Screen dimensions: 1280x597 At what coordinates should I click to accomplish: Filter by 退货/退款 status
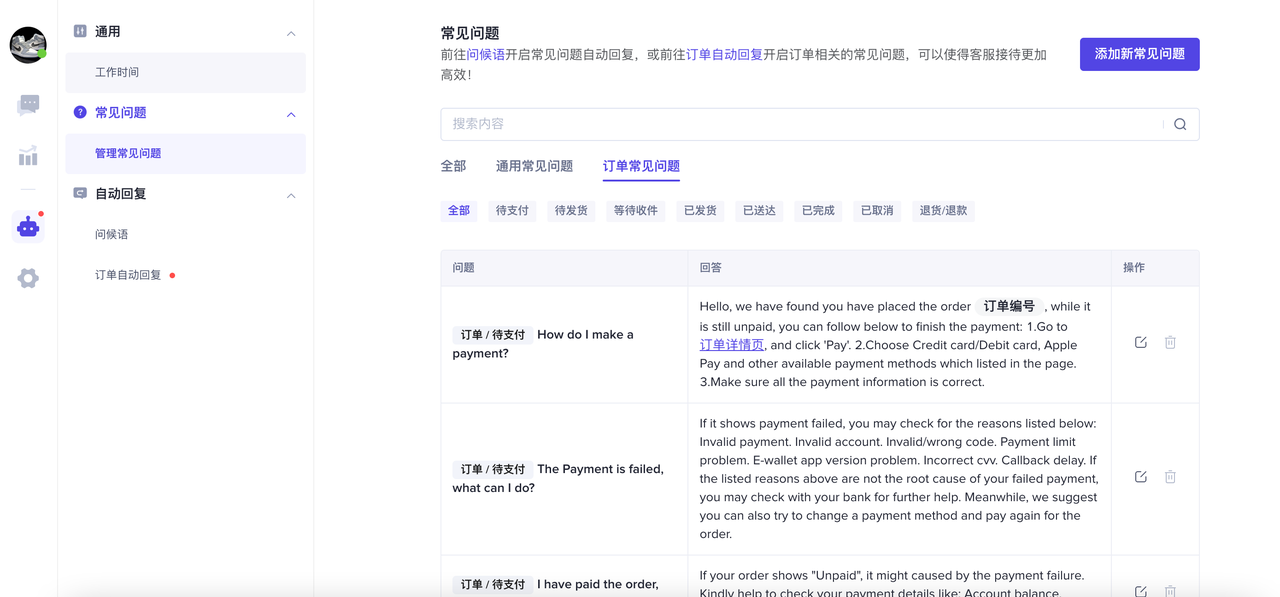tap(943, 211)
